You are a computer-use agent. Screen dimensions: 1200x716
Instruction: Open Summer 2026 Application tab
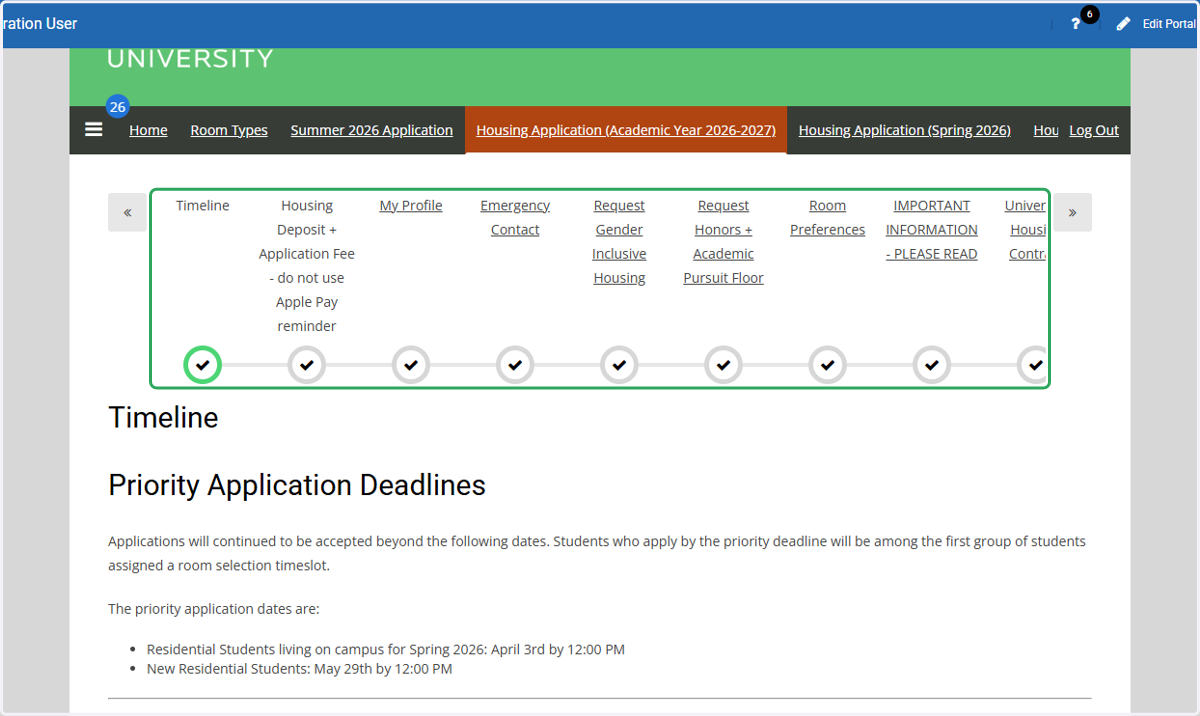(372, 130)
